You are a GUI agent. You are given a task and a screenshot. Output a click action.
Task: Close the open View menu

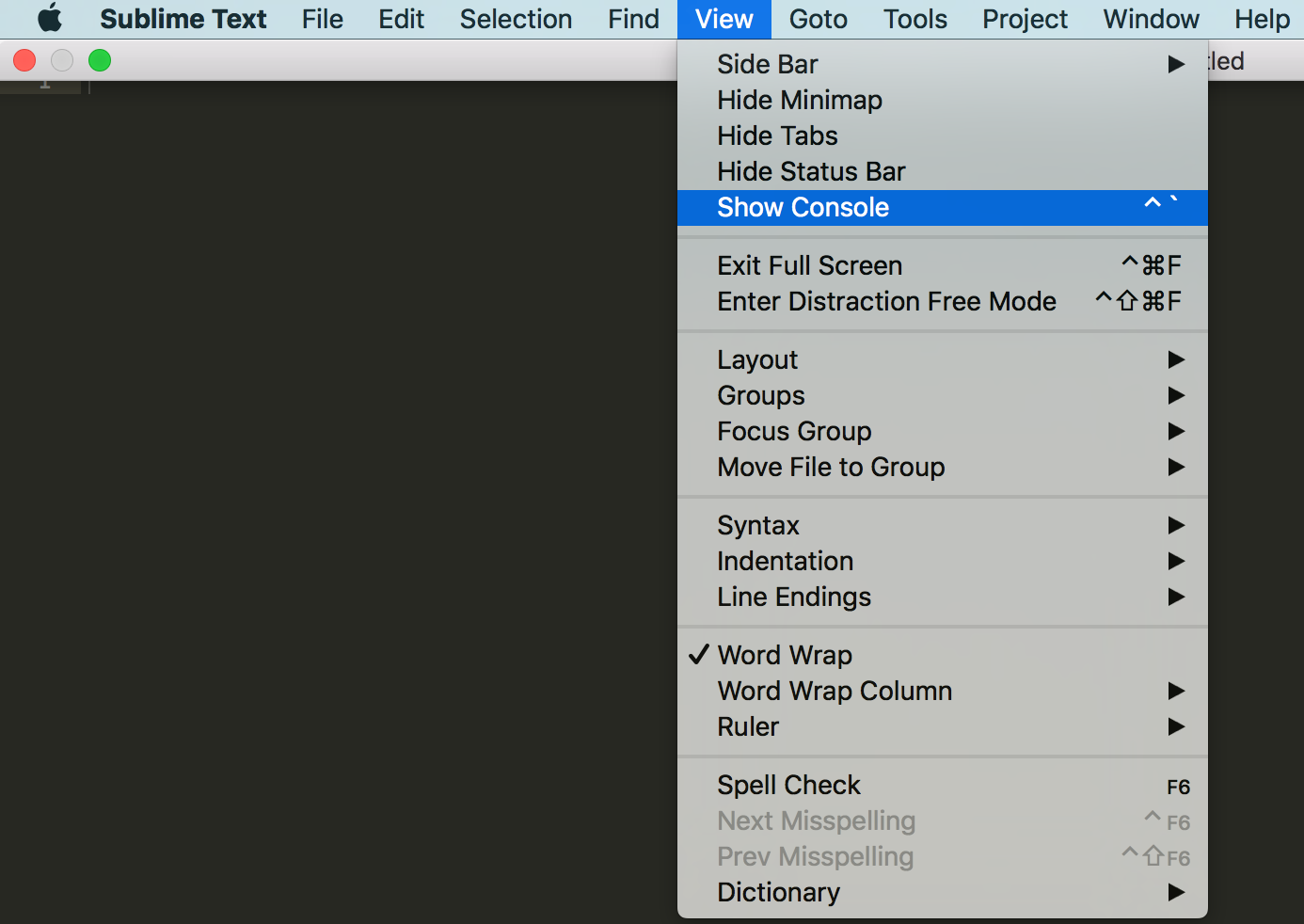tap(724, 19)
